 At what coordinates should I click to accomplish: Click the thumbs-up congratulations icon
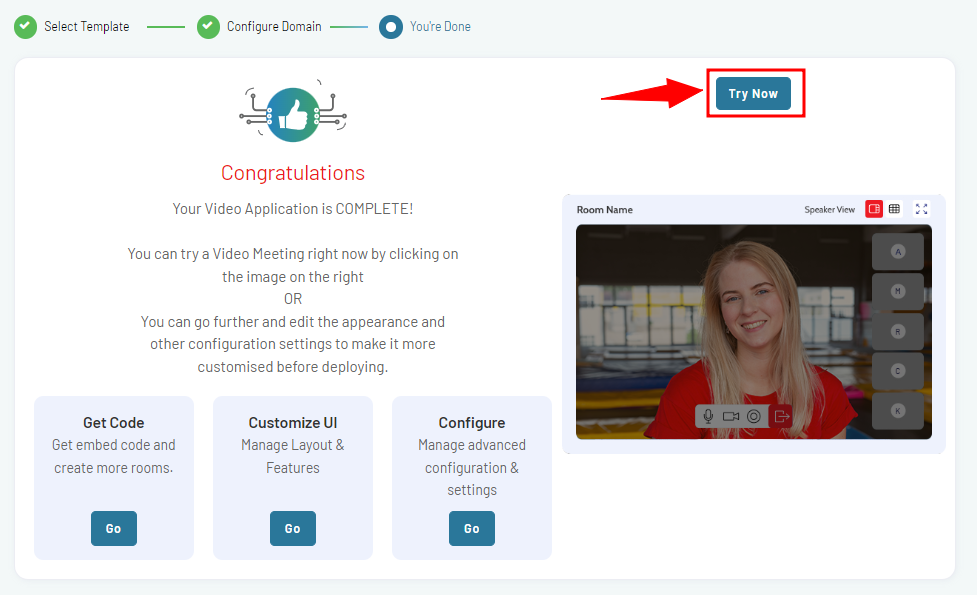click(x=293, y=115)
